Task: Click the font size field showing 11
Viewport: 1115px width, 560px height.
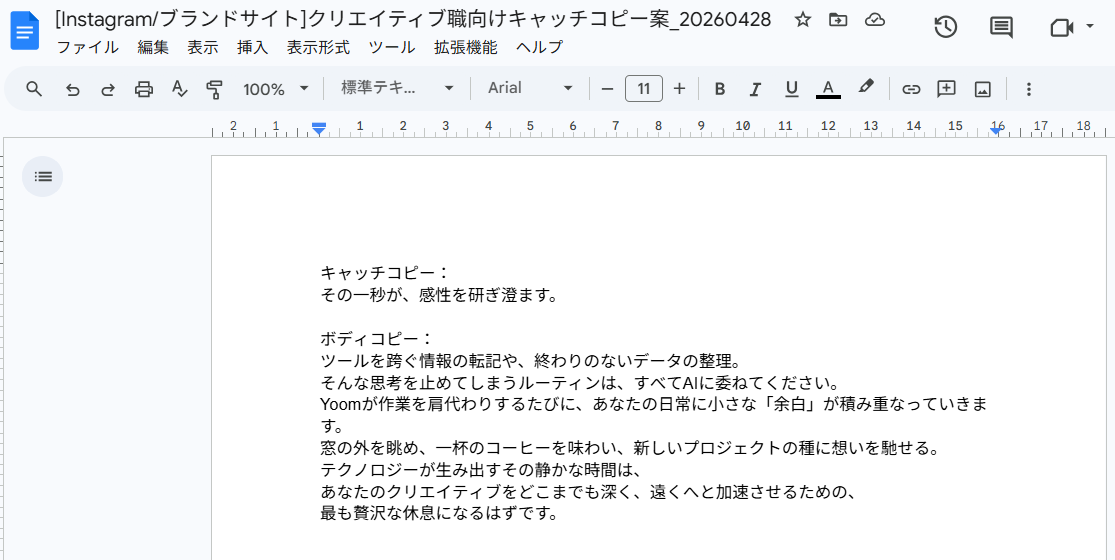Action: pyautogui.click(x=644, y=89)
